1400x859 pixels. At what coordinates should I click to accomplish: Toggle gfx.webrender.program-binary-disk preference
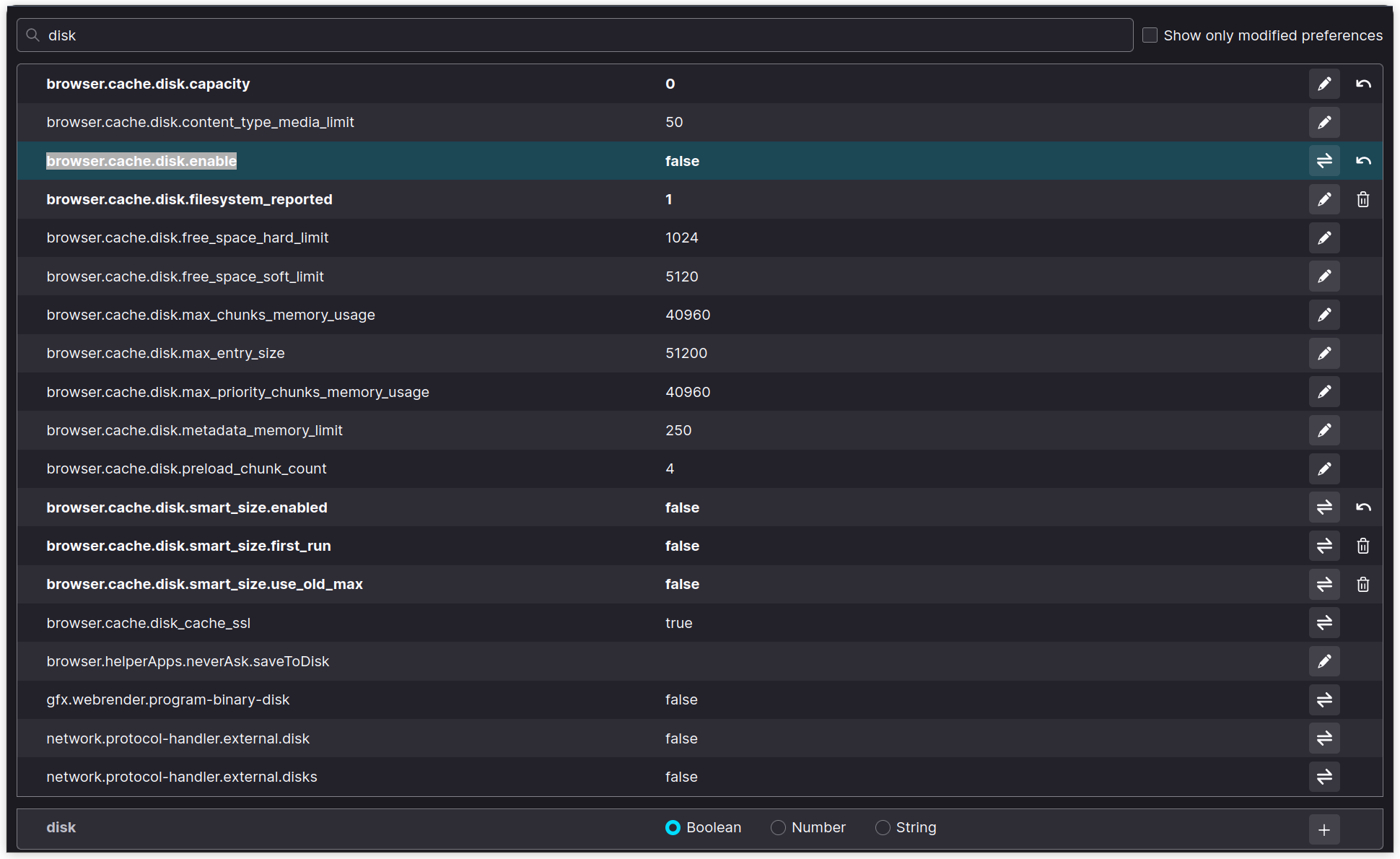pyautogui.click(x=1324, y=699)
